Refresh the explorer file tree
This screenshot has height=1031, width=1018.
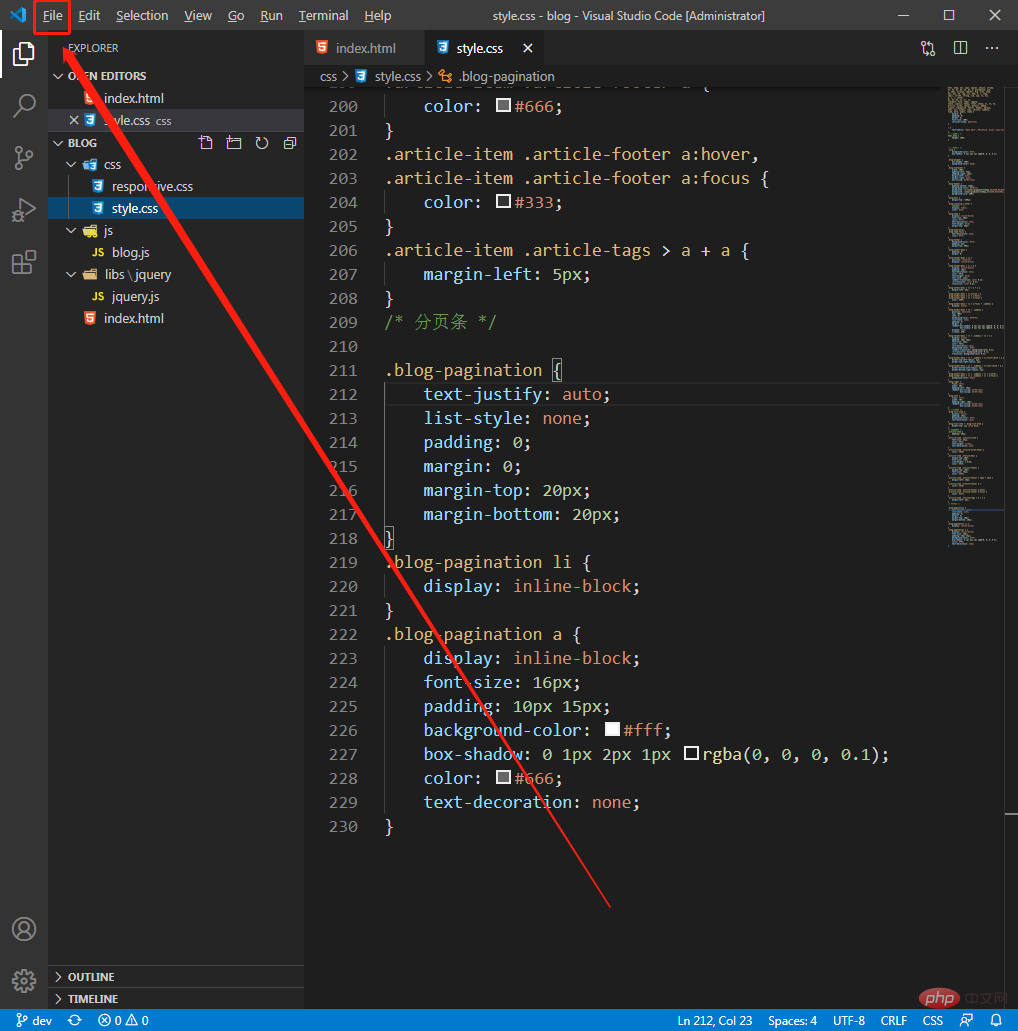coord(262,143)
